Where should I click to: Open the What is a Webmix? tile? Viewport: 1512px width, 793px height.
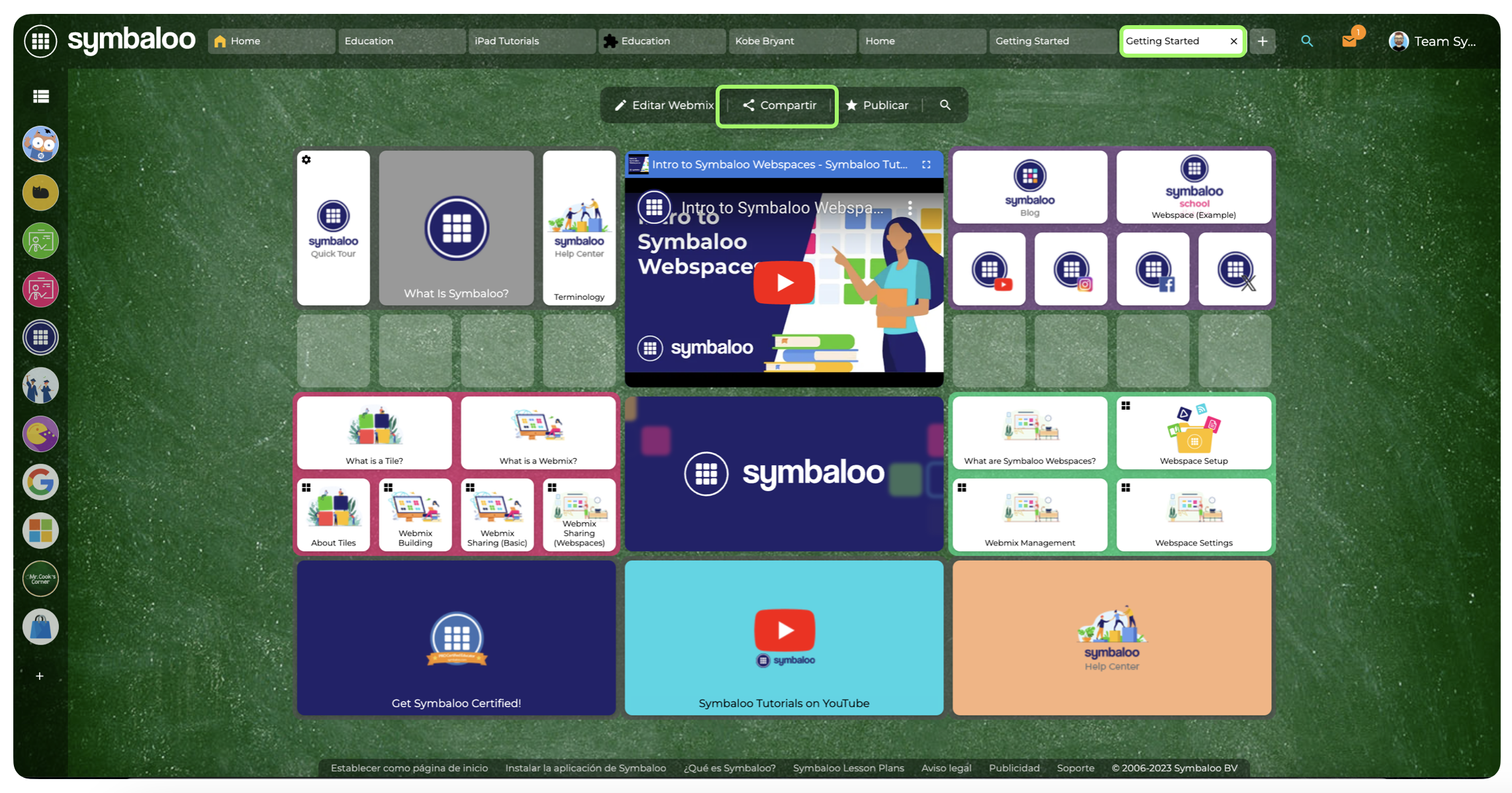[538, 433]
